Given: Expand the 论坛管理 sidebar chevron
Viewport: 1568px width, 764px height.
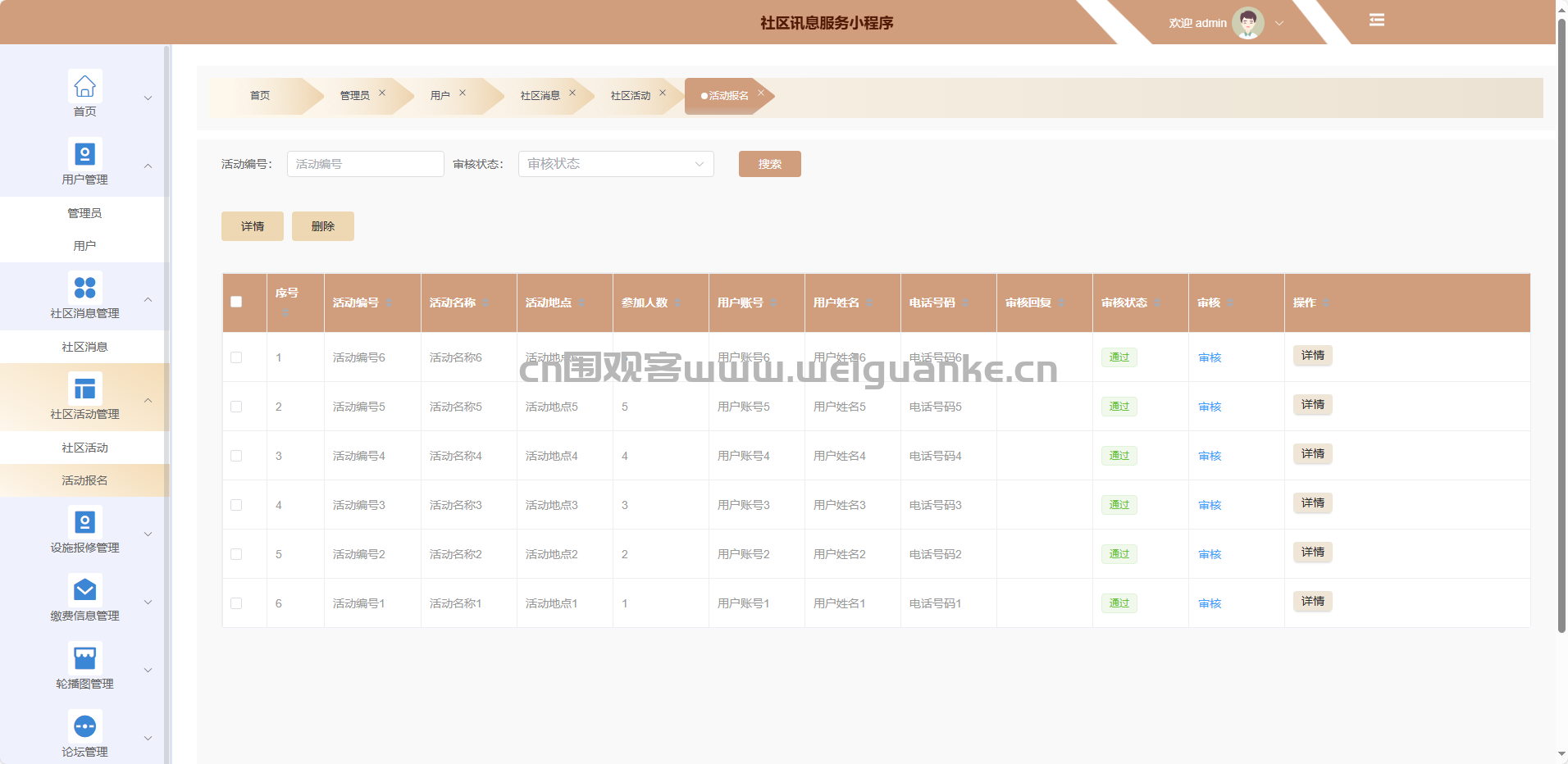Looking at the screenshot, I should click(148, 738).
